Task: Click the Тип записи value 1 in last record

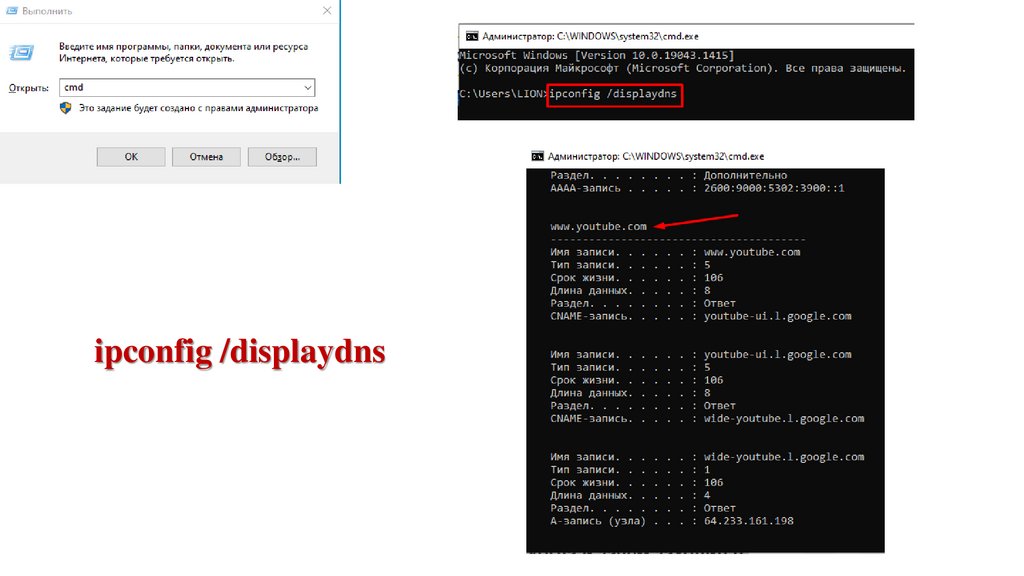Action: click(x=707, y=470)
